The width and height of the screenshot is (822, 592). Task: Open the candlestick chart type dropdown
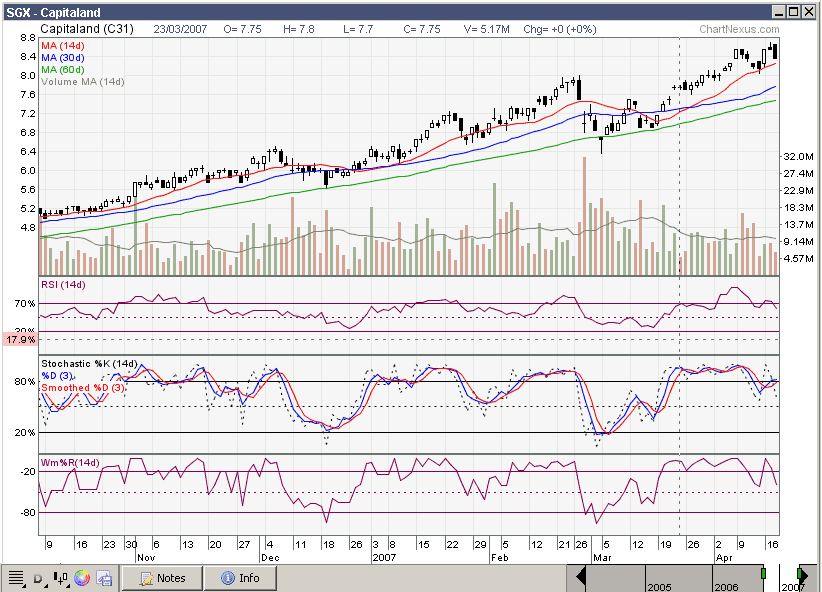click(61, 578)
